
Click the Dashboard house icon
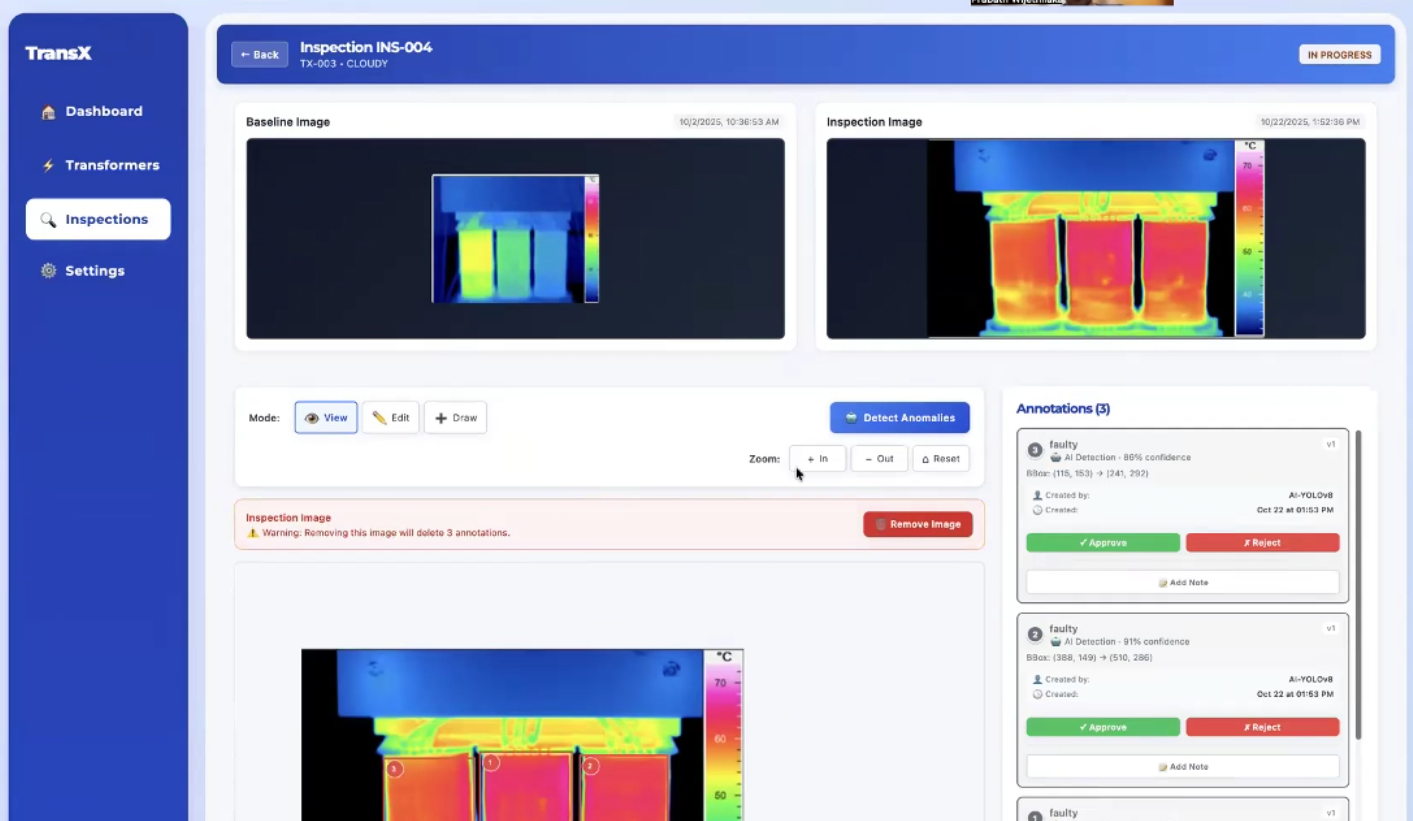48,112
